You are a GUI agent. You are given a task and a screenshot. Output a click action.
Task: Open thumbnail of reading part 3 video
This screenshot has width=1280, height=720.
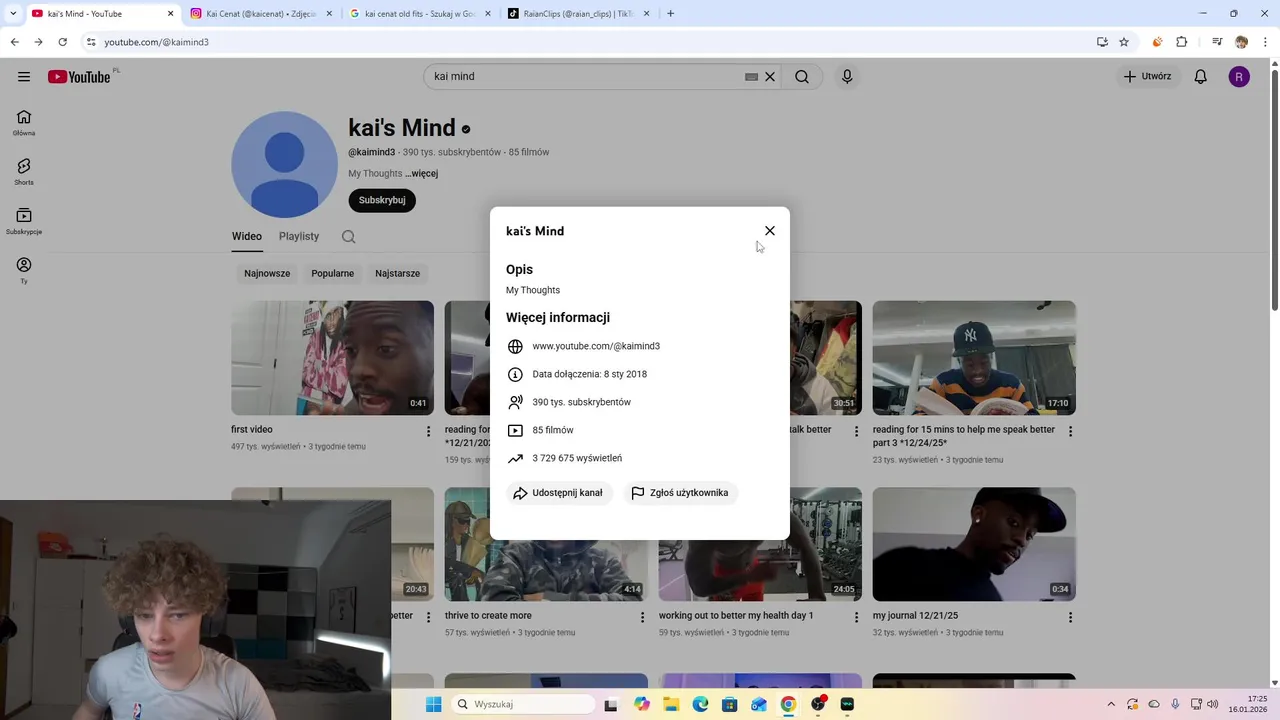point(974,358)
